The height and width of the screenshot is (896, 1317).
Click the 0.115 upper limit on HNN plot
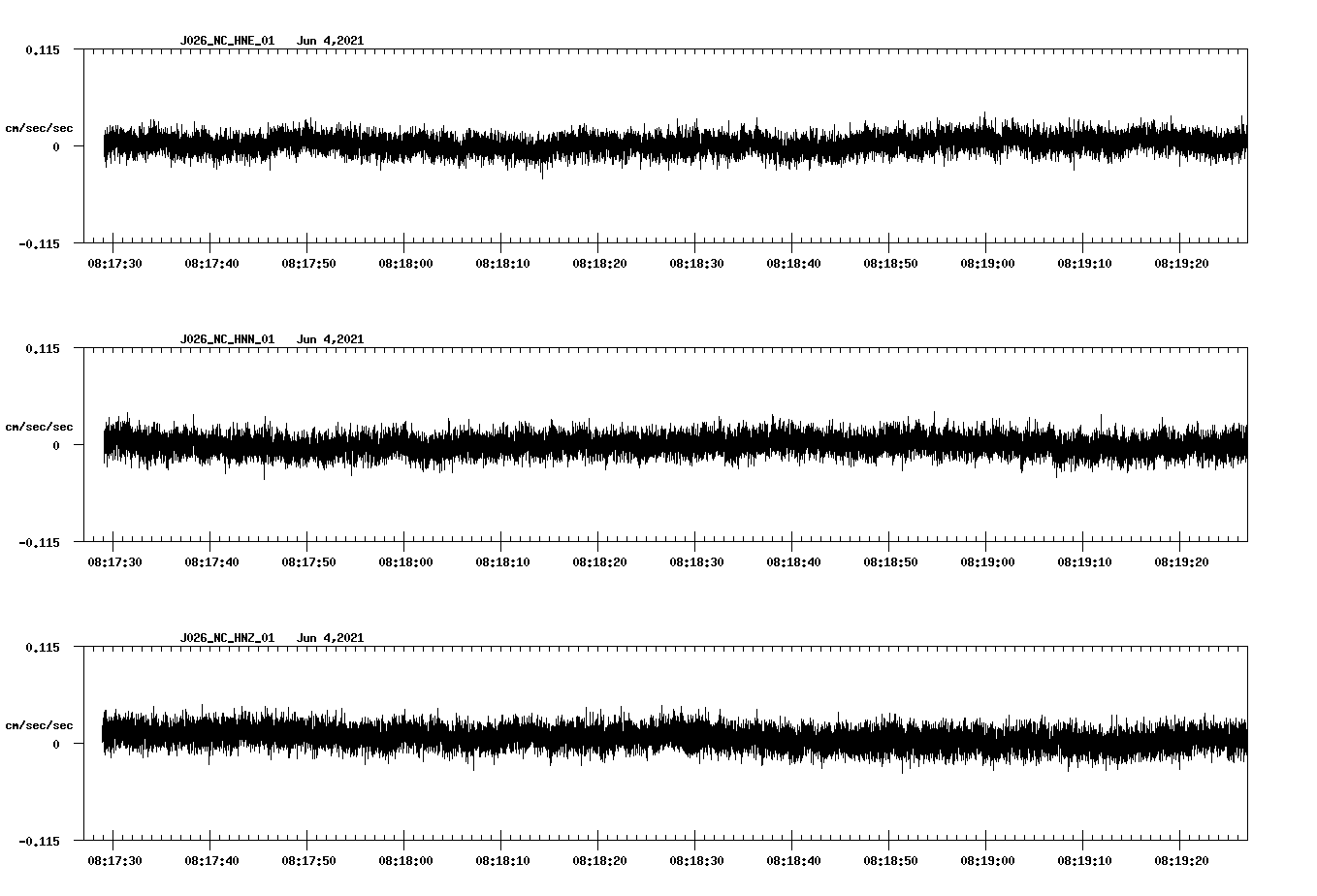click(42, 348)
